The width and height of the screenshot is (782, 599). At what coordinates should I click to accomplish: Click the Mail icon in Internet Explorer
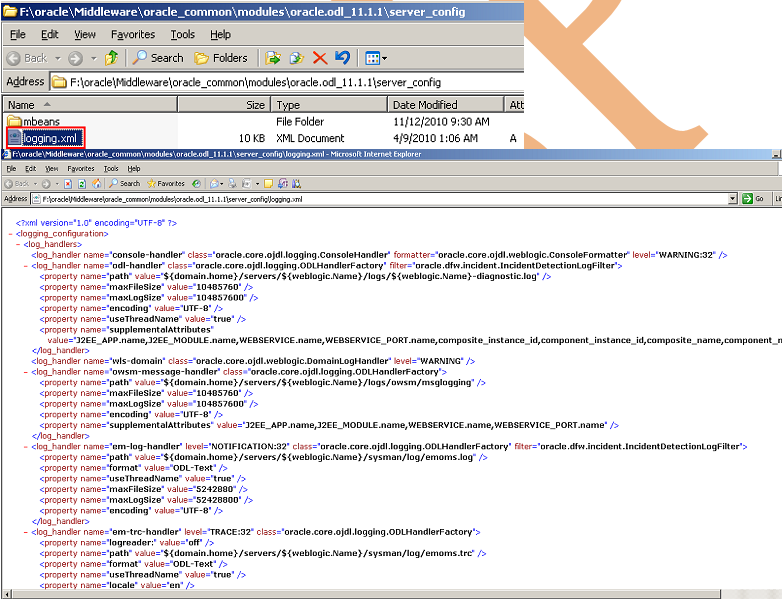tap(214, 184)
